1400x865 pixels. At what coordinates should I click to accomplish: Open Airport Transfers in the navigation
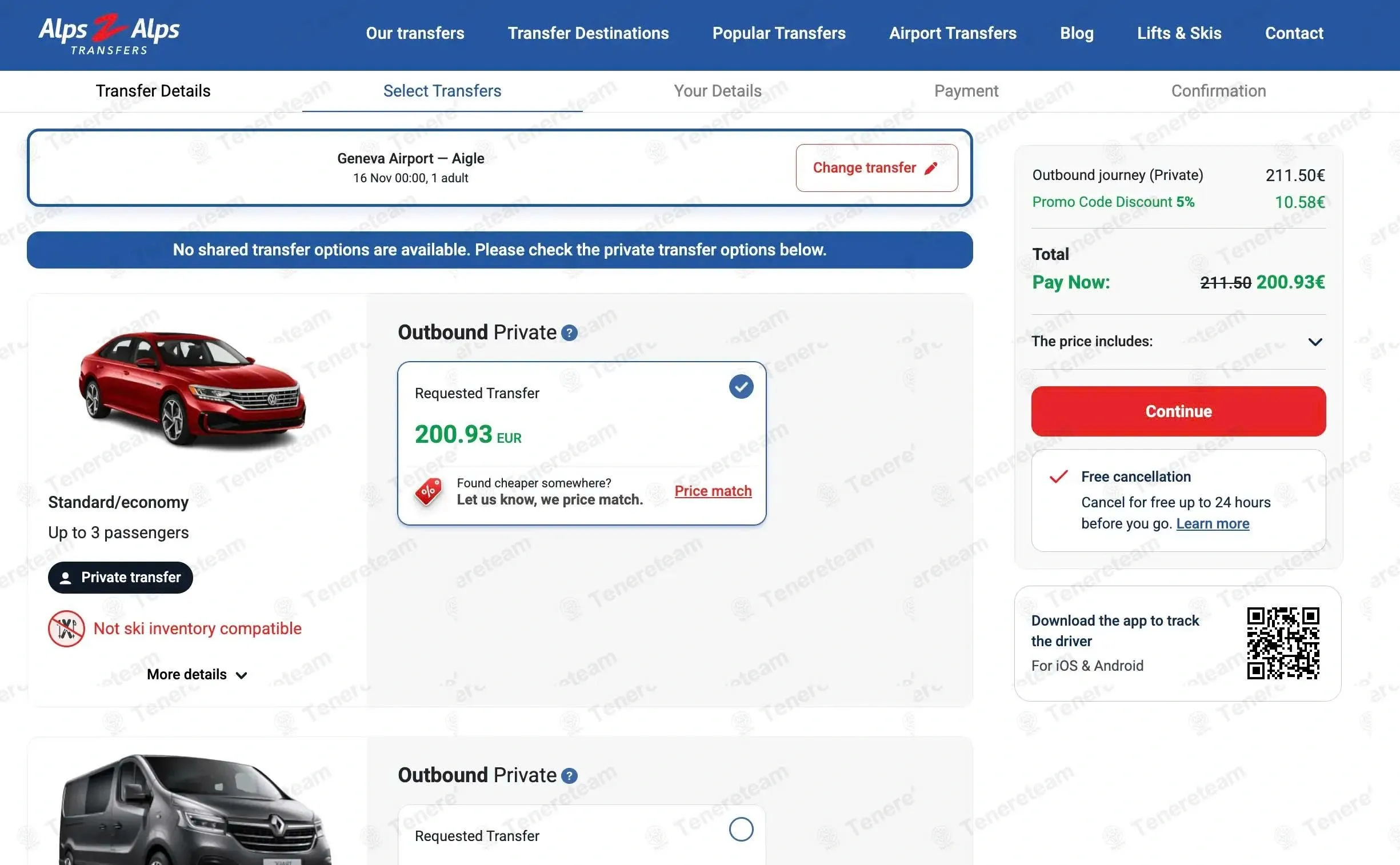click(953, 33)
